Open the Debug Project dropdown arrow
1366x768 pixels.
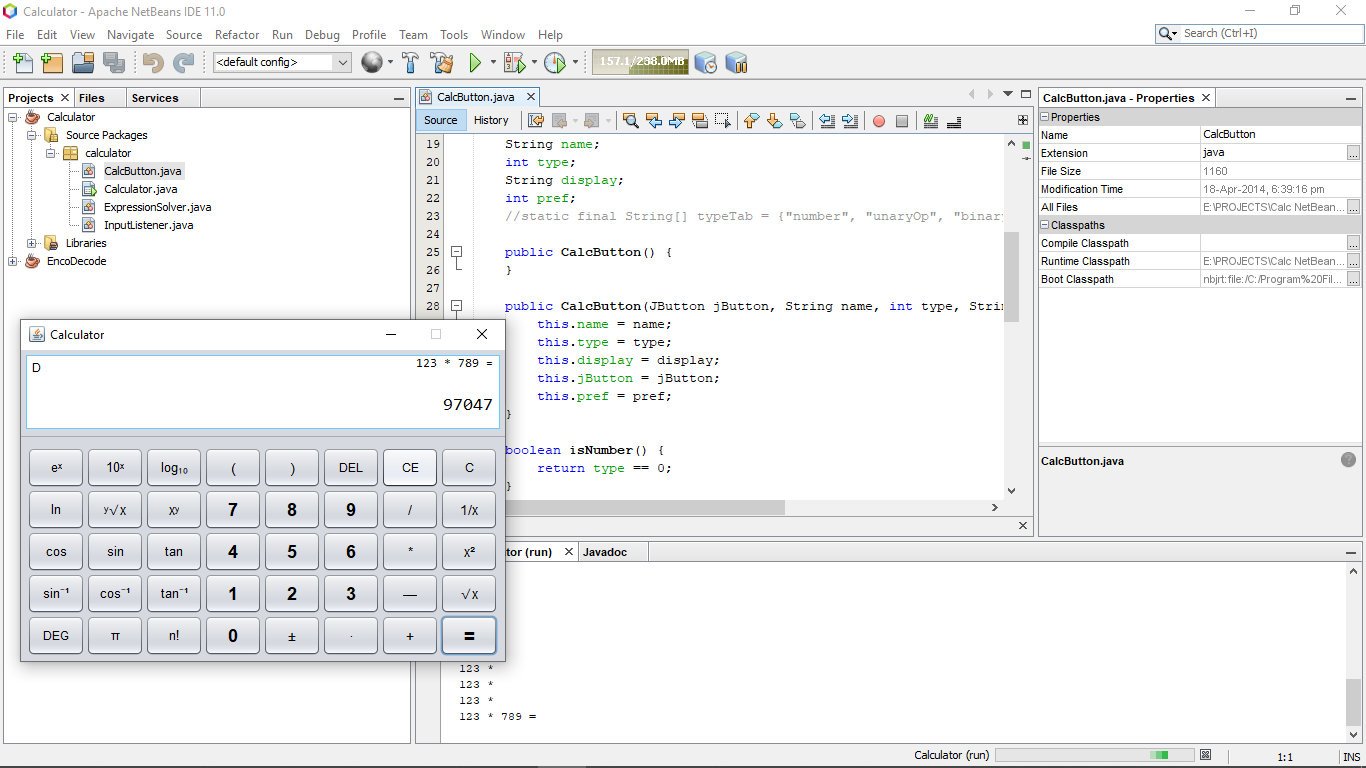point(534,63)
